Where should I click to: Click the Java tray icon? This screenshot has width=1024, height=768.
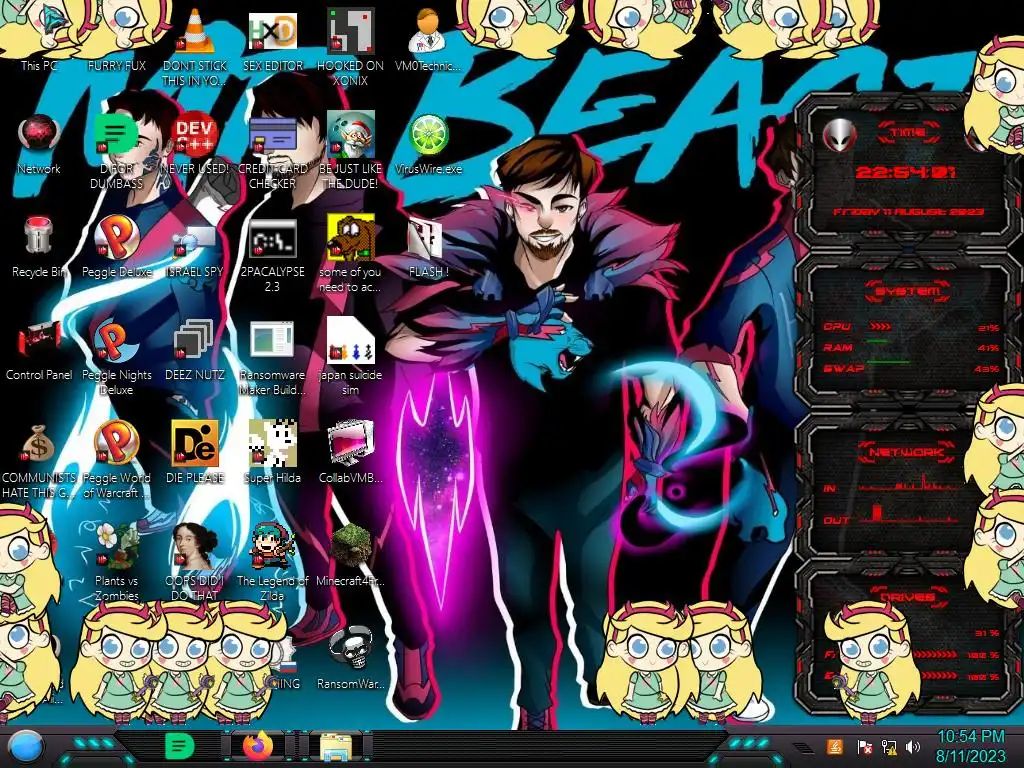pos(835,746)
